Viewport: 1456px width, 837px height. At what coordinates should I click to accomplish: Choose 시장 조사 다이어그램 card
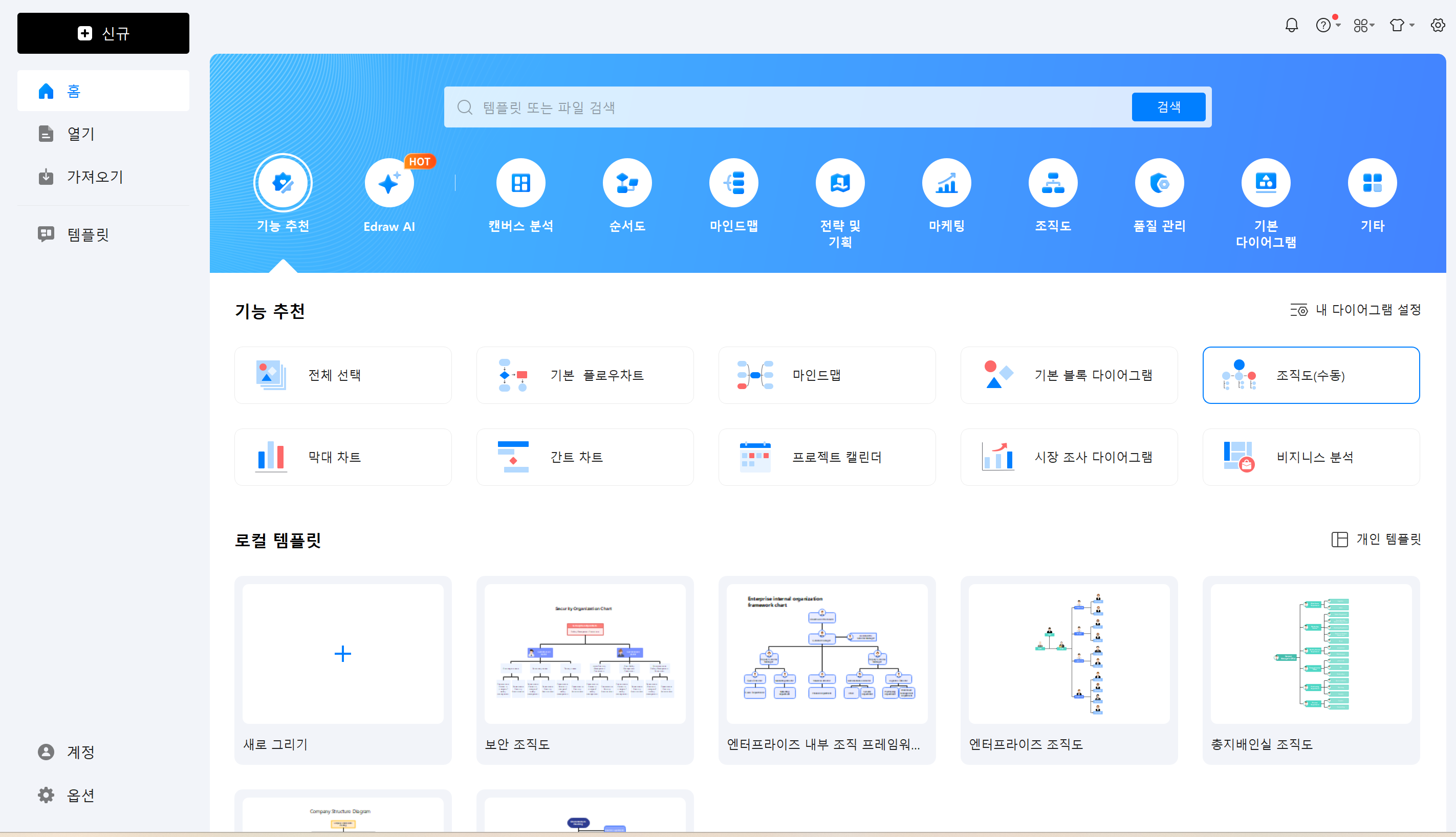[1069, 457]
